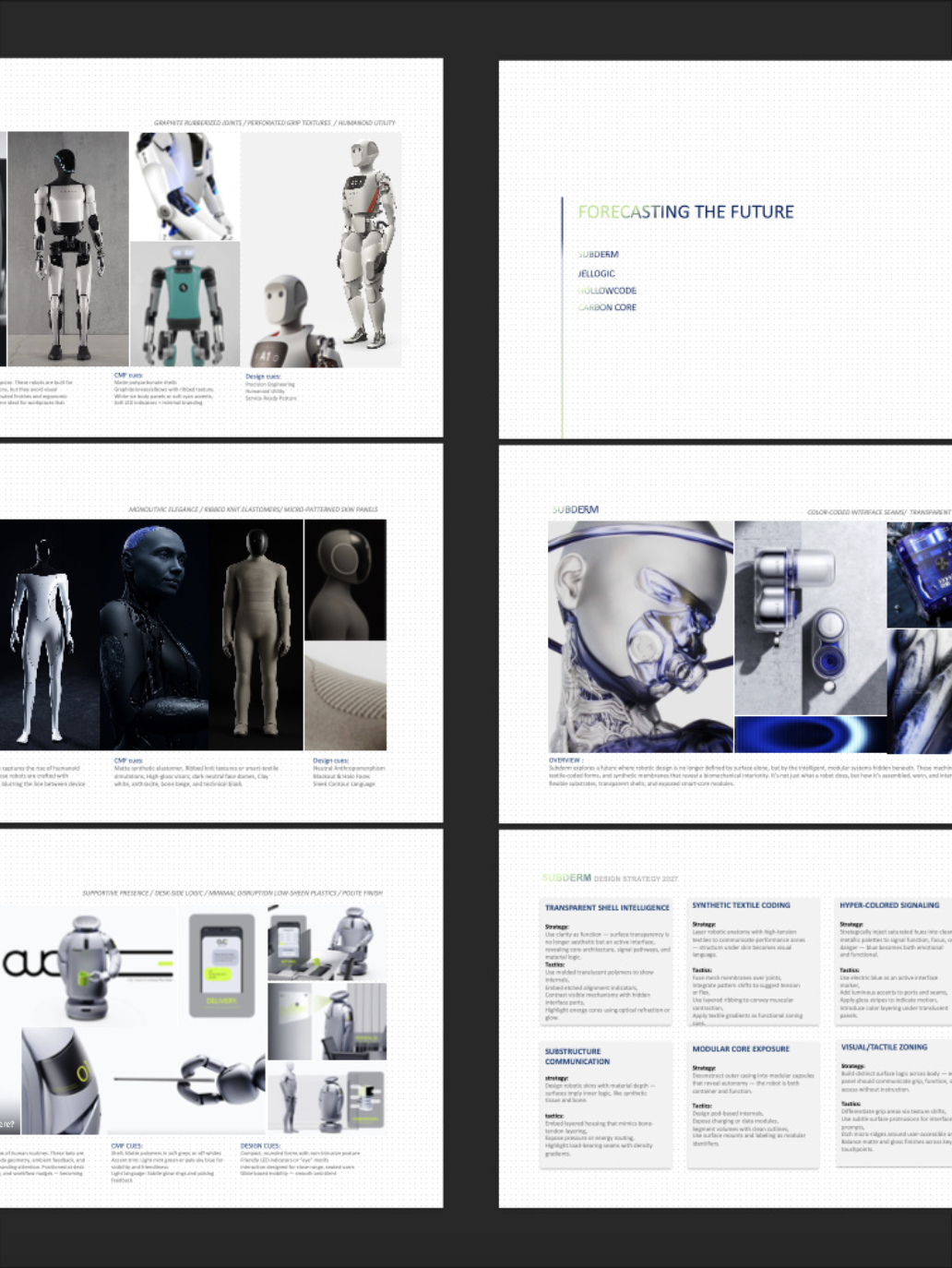Select the phone screen 'DELIVERY' graphic
Viewport: 952px width, 1268px height.
click(222, 965)
